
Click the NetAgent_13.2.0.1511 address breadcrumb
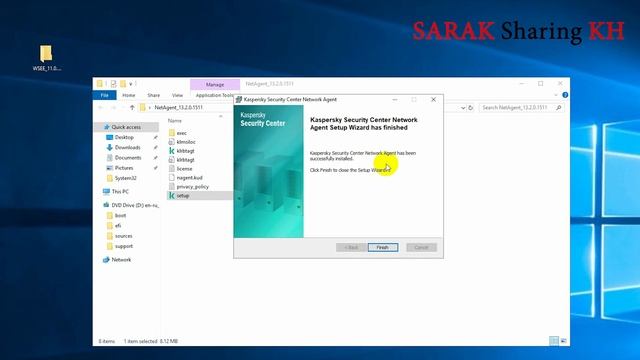(178, 107)
